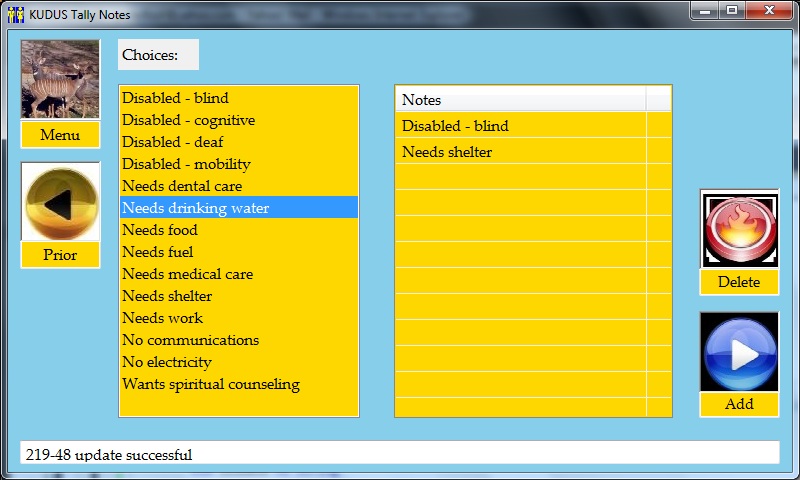Click the blue play-arrow Add icon
The image size is (800, 480).
click(739, 352)
